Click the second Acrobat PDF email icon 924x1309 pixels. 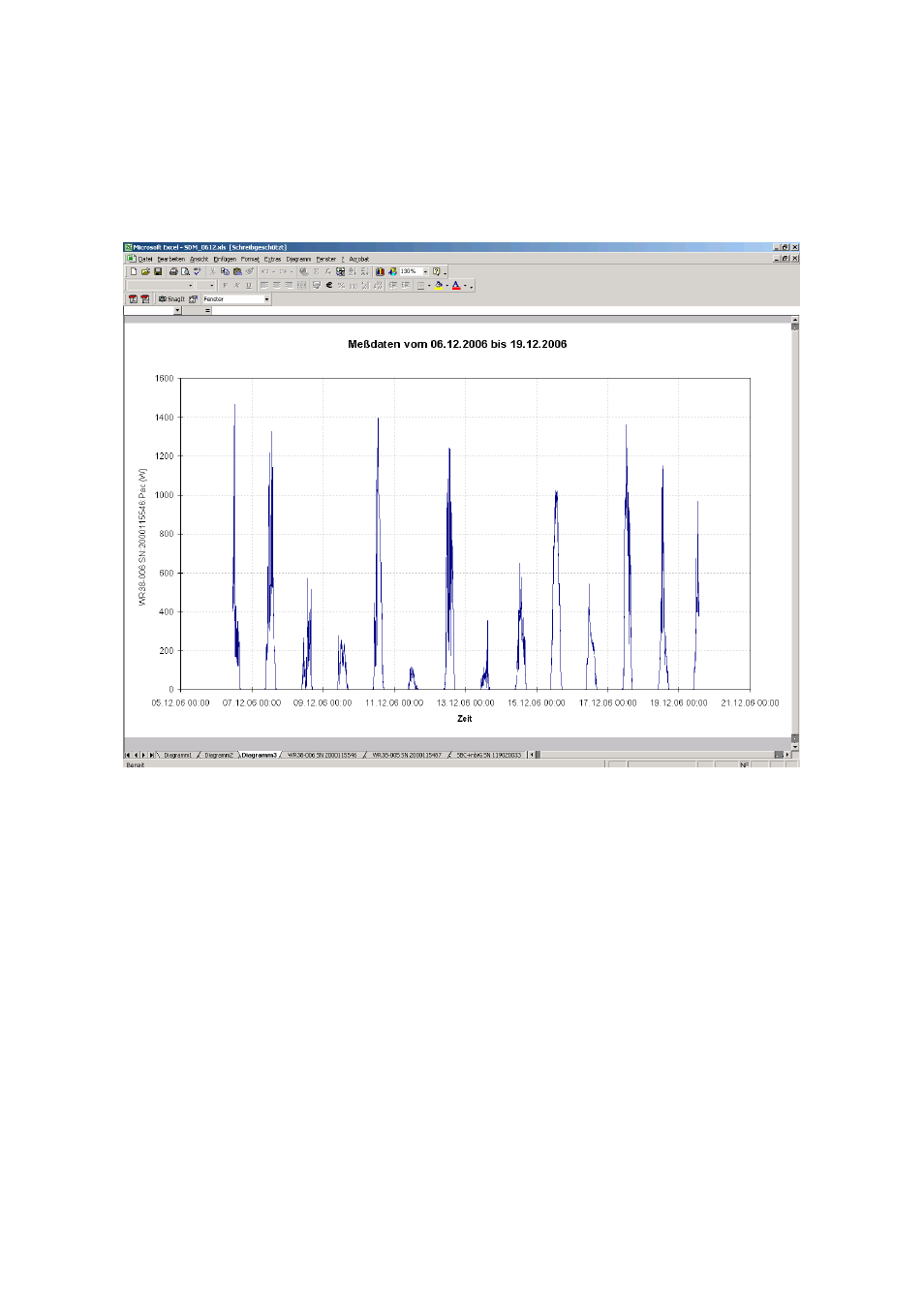[145, 299]
